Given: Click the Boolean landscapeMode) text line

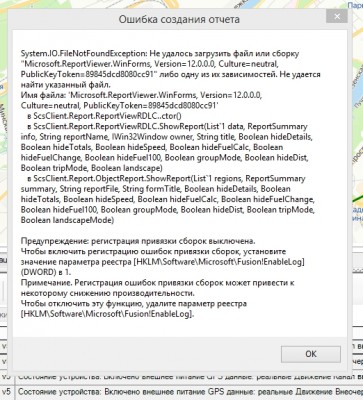Looking at the screenshot, I should click(67, 220).
